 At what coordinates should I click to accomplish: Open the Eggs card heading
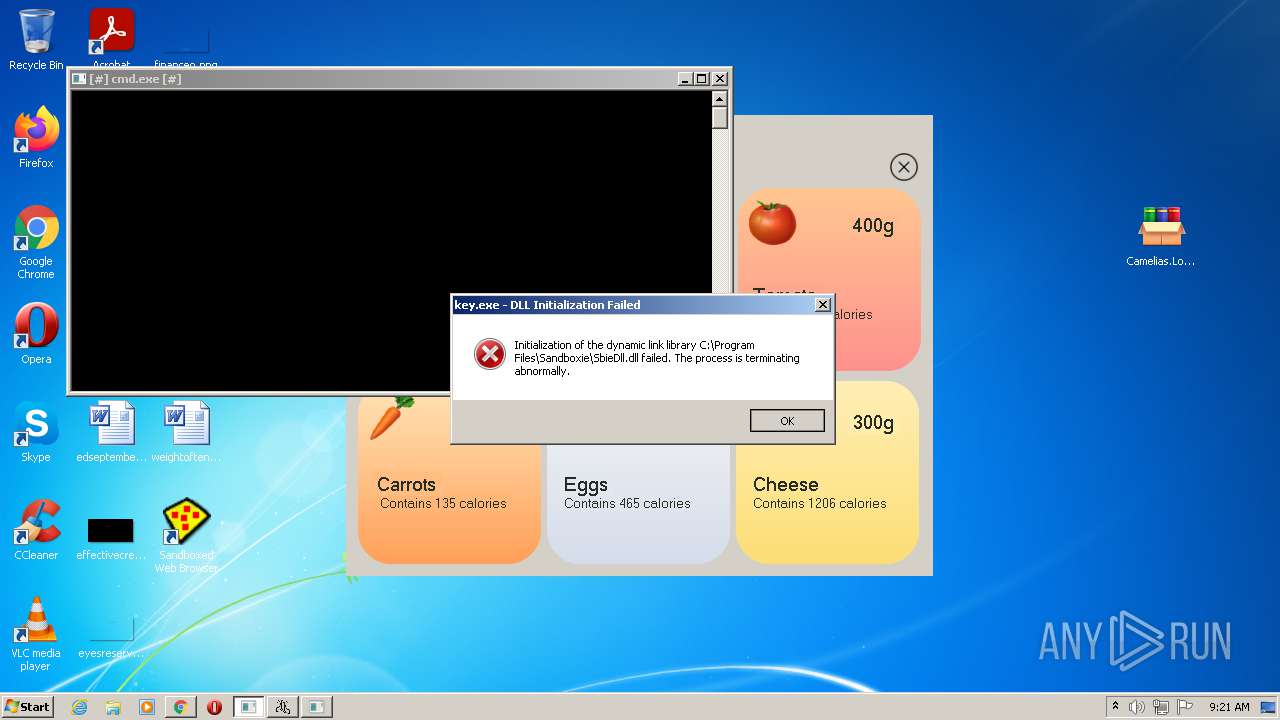tap(585, 485)
